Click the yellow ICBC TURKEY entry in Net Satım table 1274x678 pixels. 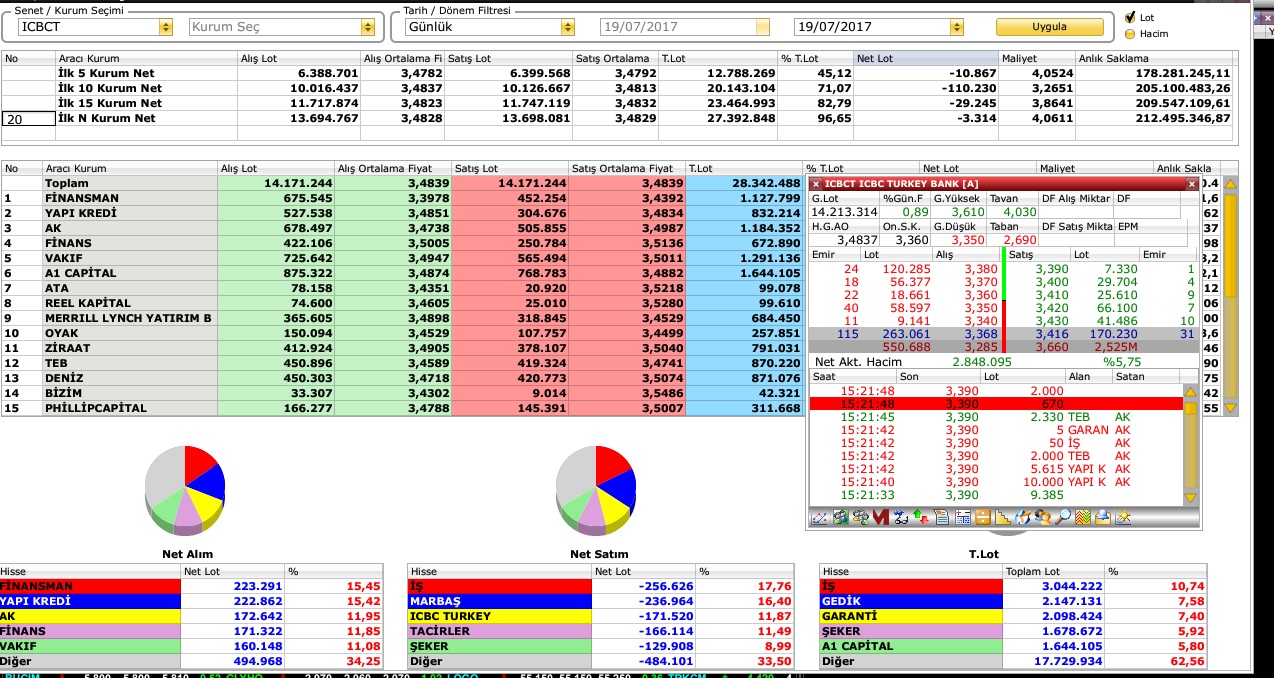point(500,616)
